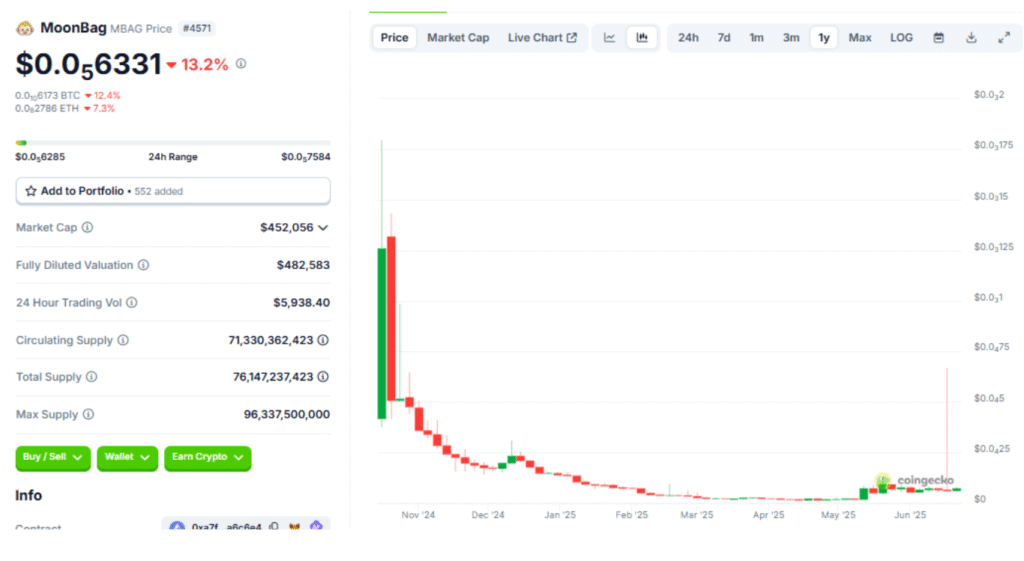Toggle LOG scale on the chart

click(x=901, y=38)
